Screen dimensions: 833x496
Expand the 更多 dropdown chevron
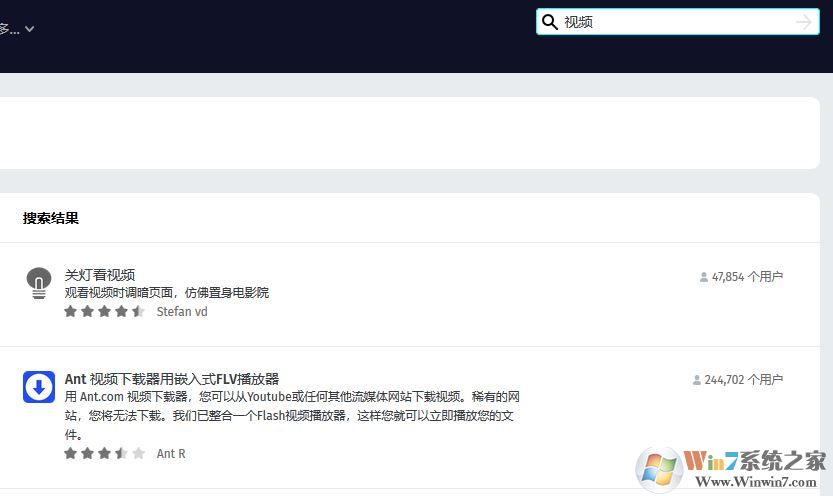[29, 29]
